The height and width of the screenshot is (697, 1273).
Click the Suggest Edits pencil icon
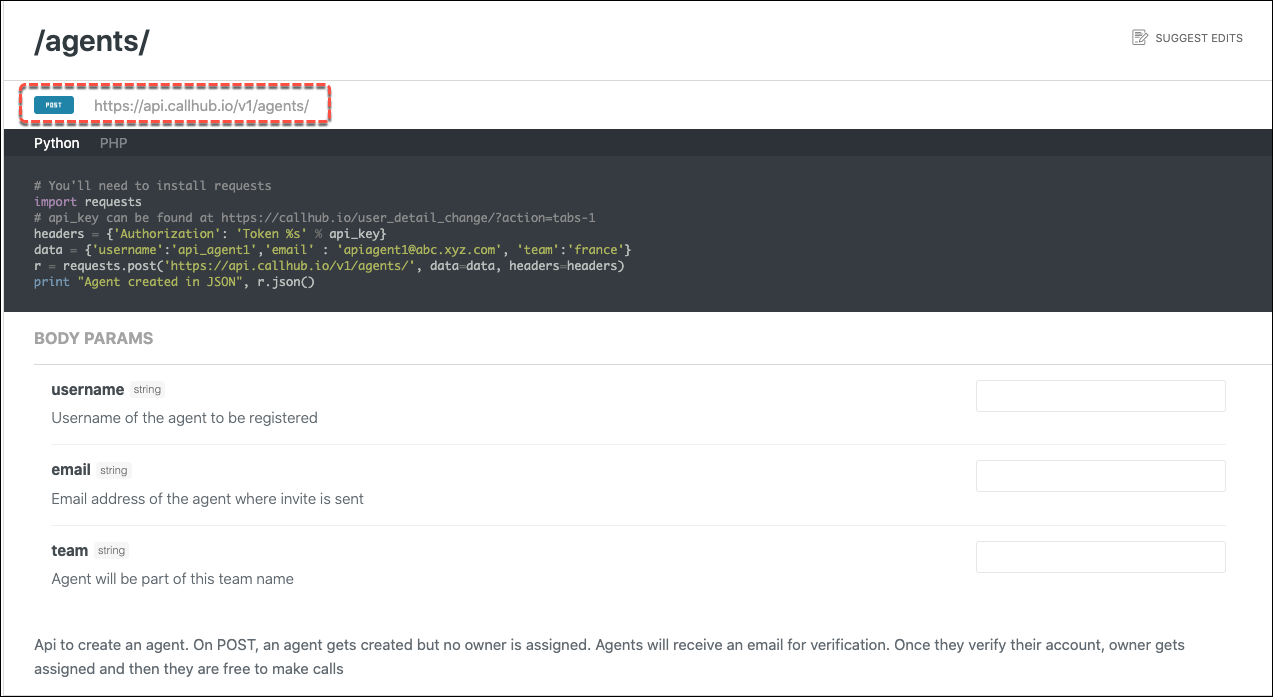pyautogui.click(x=1140, y=38)
